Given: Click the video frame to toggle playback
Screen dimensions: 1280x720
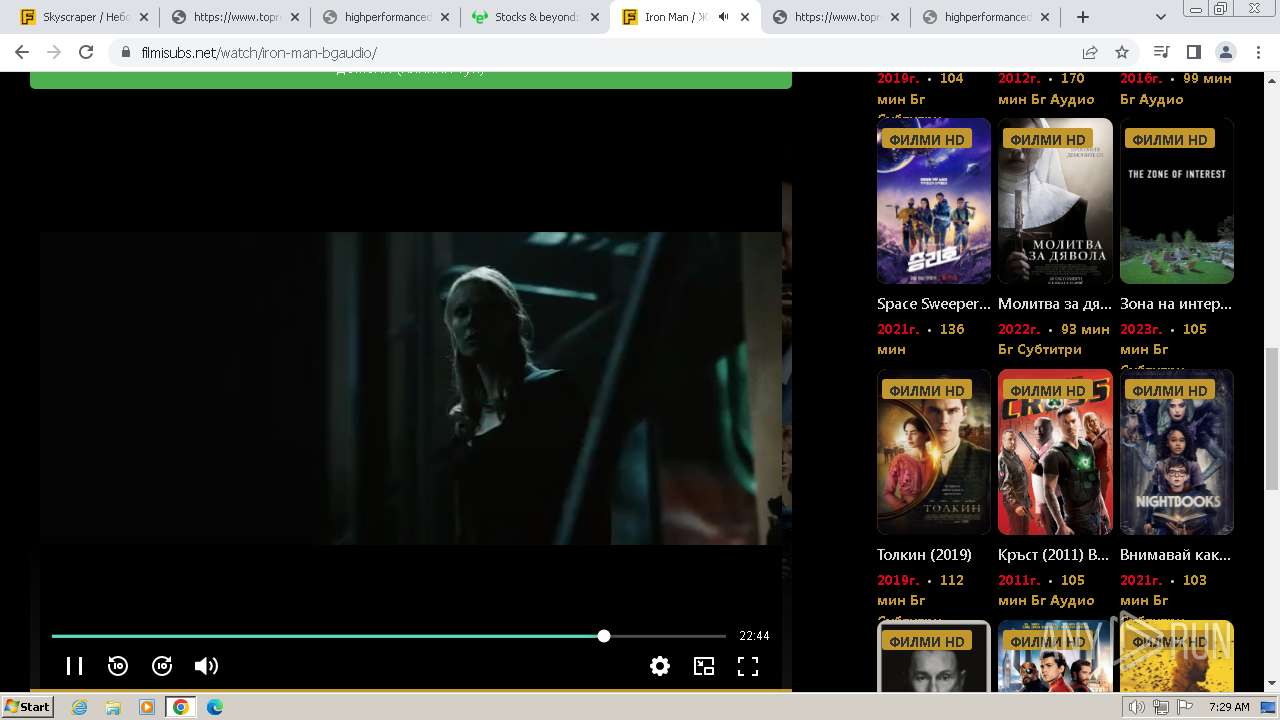Looking at the screenshot, I should point(411,388).
